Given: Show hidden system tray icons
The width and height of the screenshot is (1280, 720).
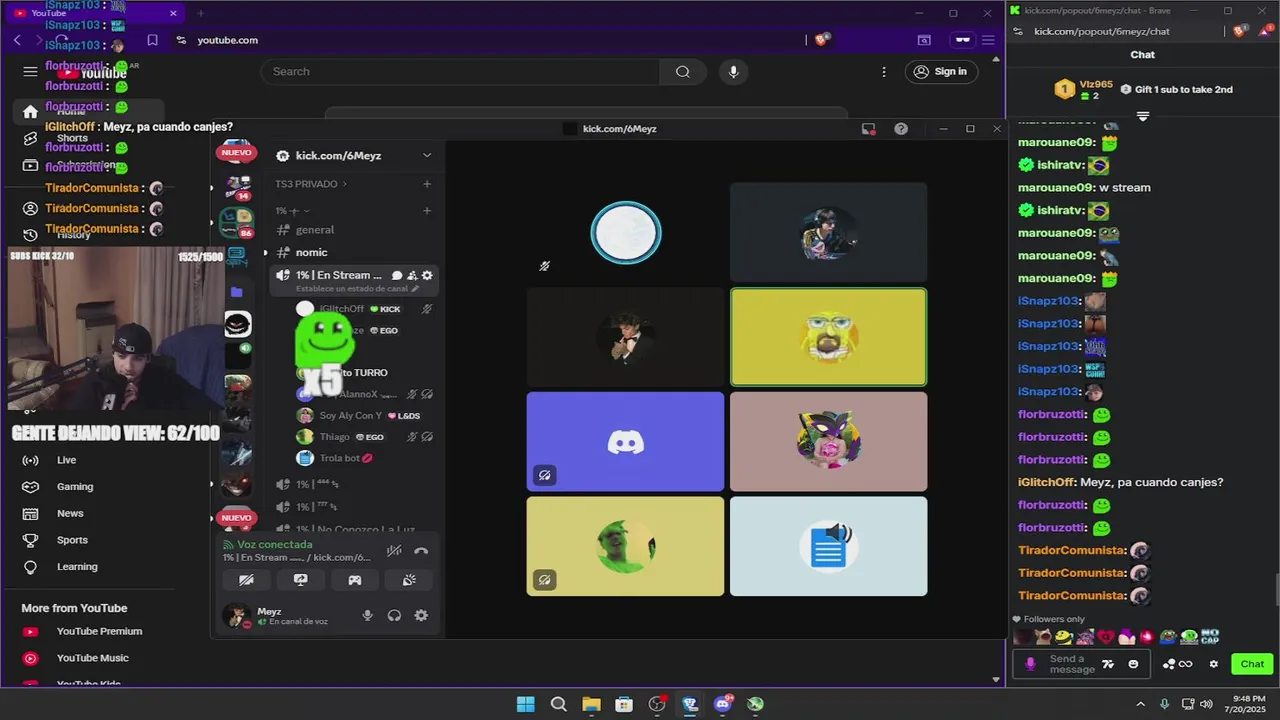Looking at the screenshot, I should point(1140,704).
